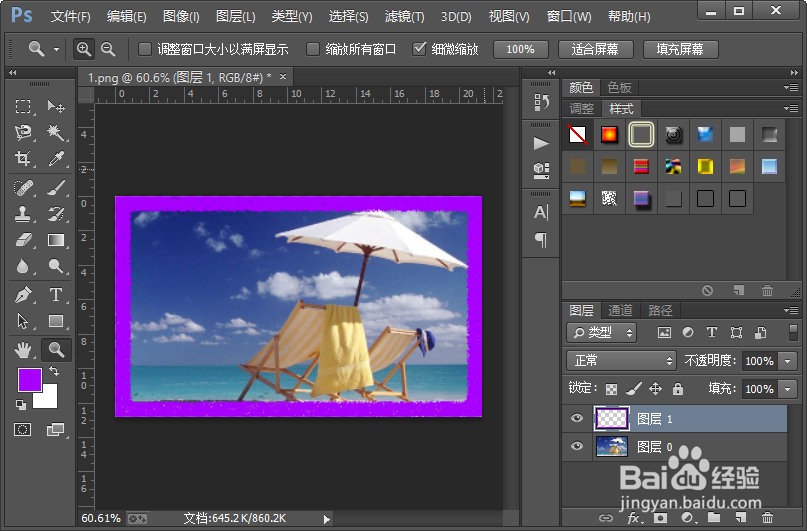Image resolution: width=807 pixels, height=531 pixels.
Task: Click the Zoom In mode icon
Action: [x=83, y=49]
